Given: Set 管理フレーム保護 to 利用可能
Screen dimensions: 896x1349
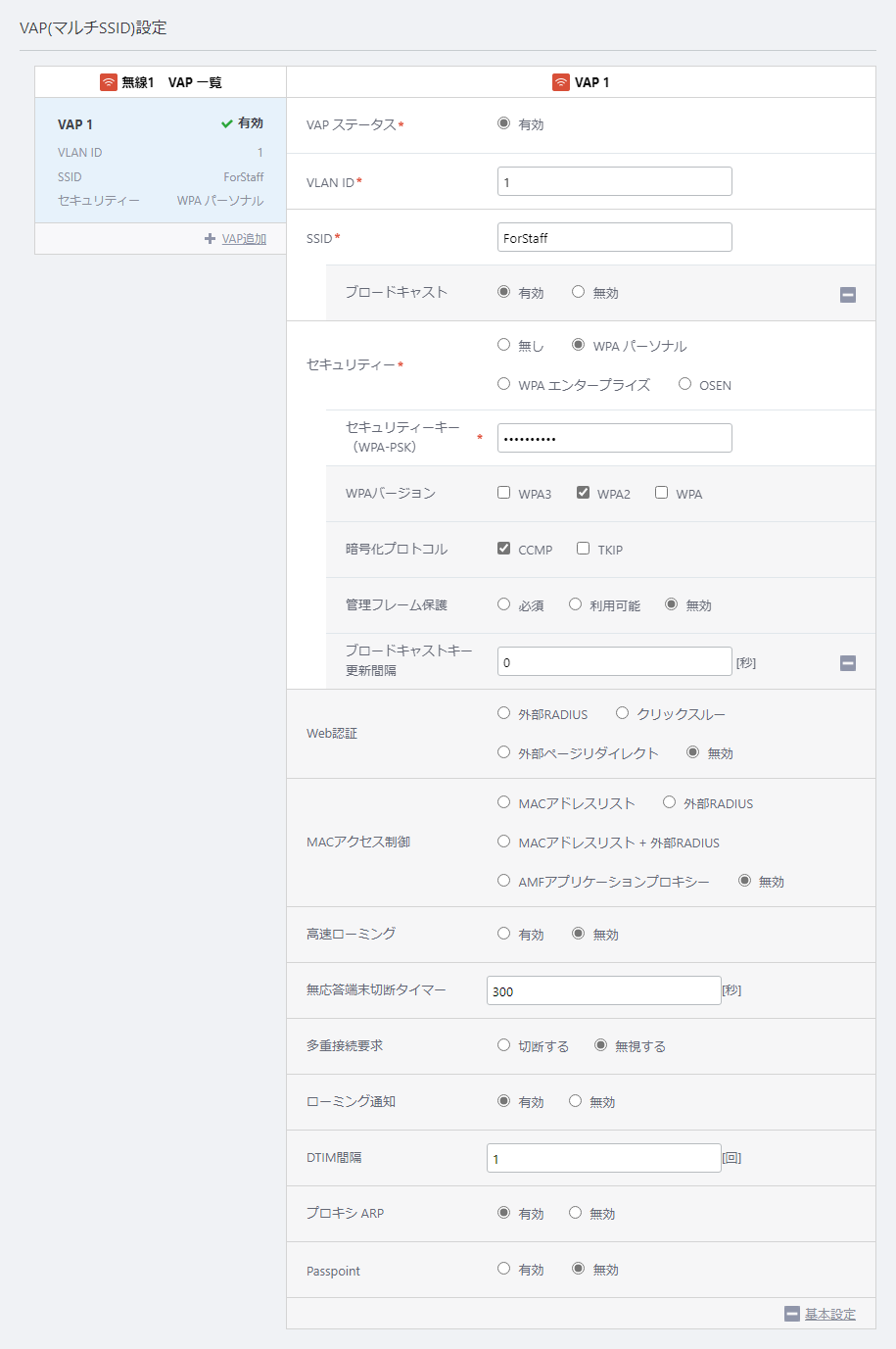Looking at the screenshot, I should pyautogui.click(x=575, y=604).
